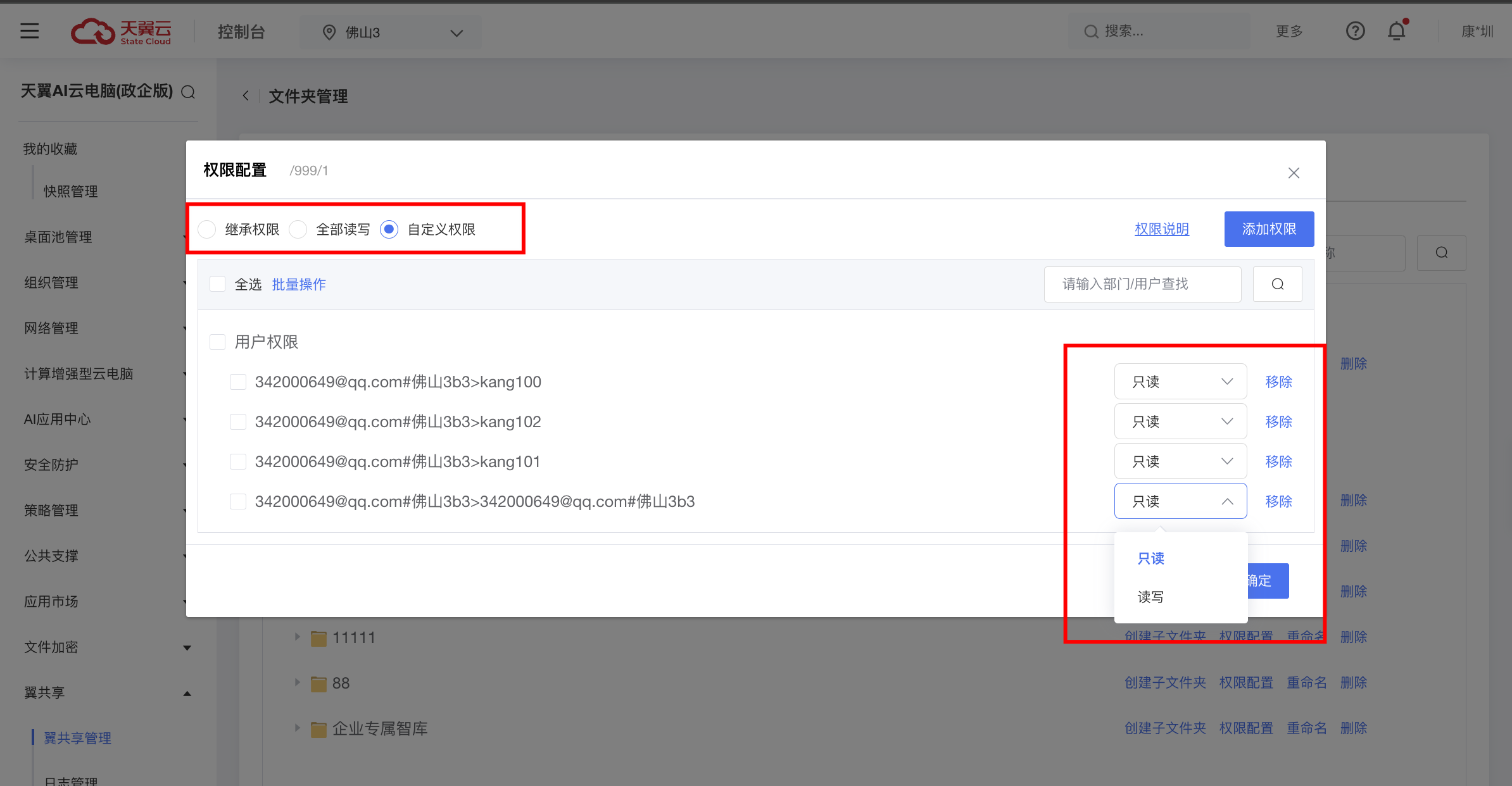Close the permission configuration dialog
This screenshot has width=1512, height=786.
coord(1294,173)
